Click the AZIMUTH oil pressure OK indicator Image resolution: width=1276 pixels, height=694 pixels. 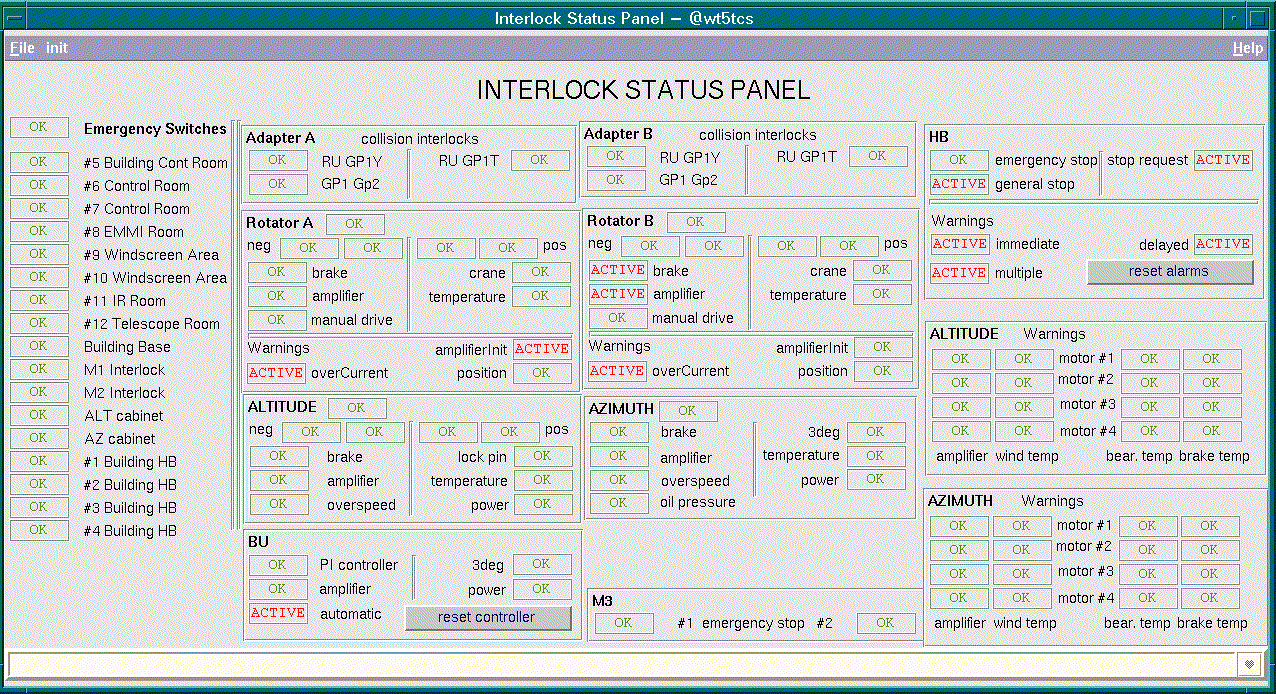click(618, 503)
